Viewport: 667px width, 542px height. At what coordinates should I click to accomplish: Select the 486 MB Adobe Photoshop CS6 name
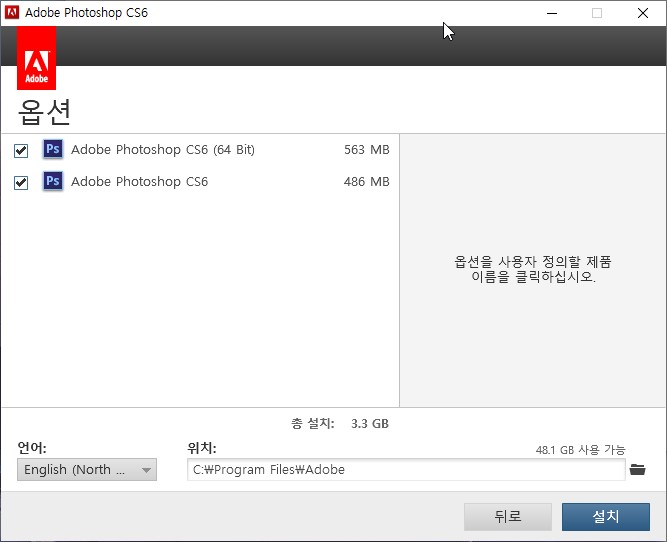(140, 182)
